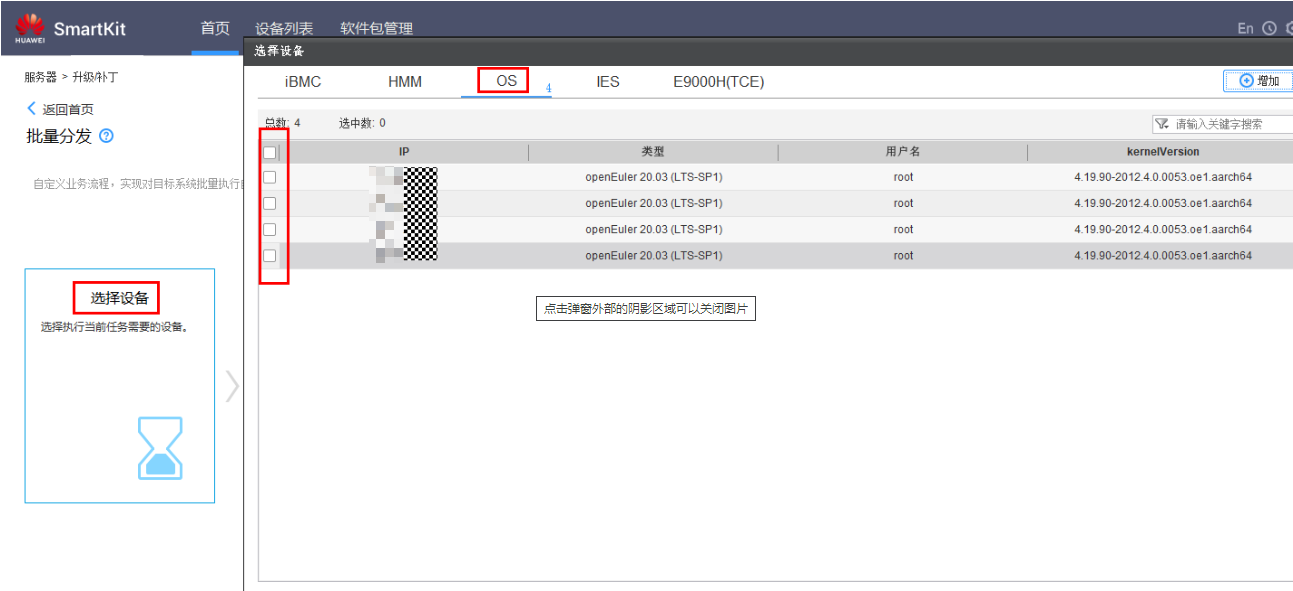
Task: Click the right chevron beside the 选择设备 card
Action: (x=232, y=386)
